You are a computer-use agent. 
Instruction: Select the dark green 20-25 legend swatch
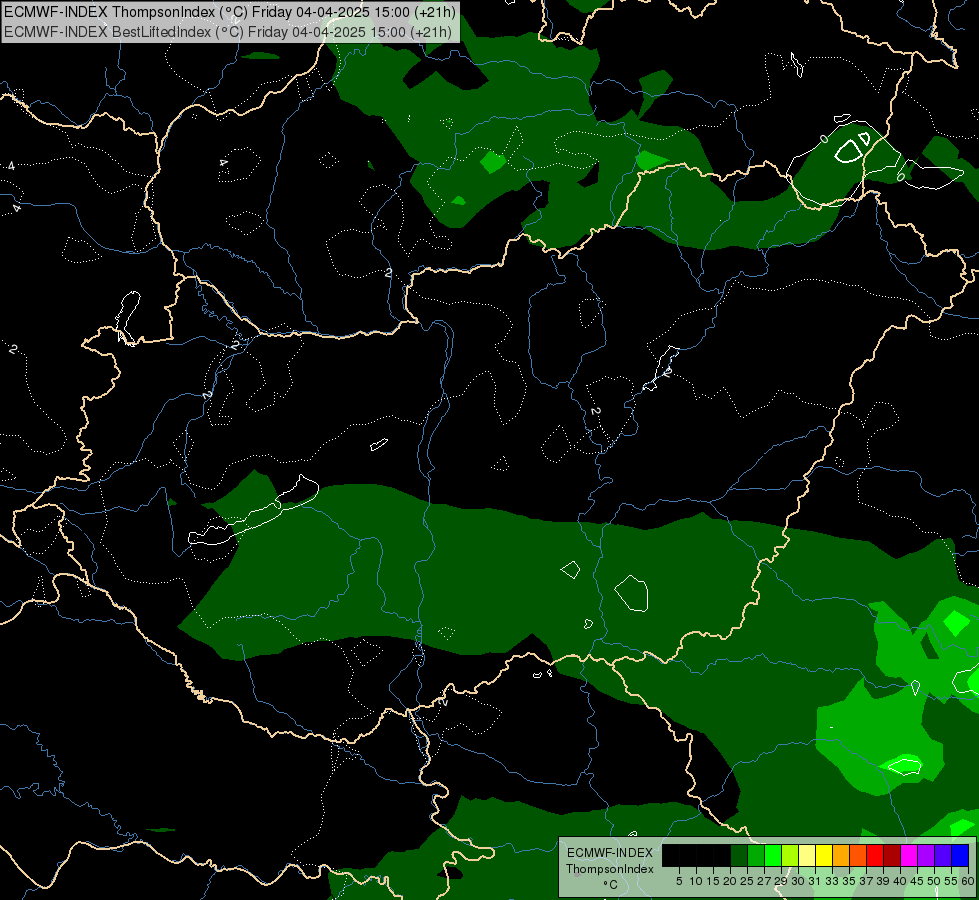point(739,855)
